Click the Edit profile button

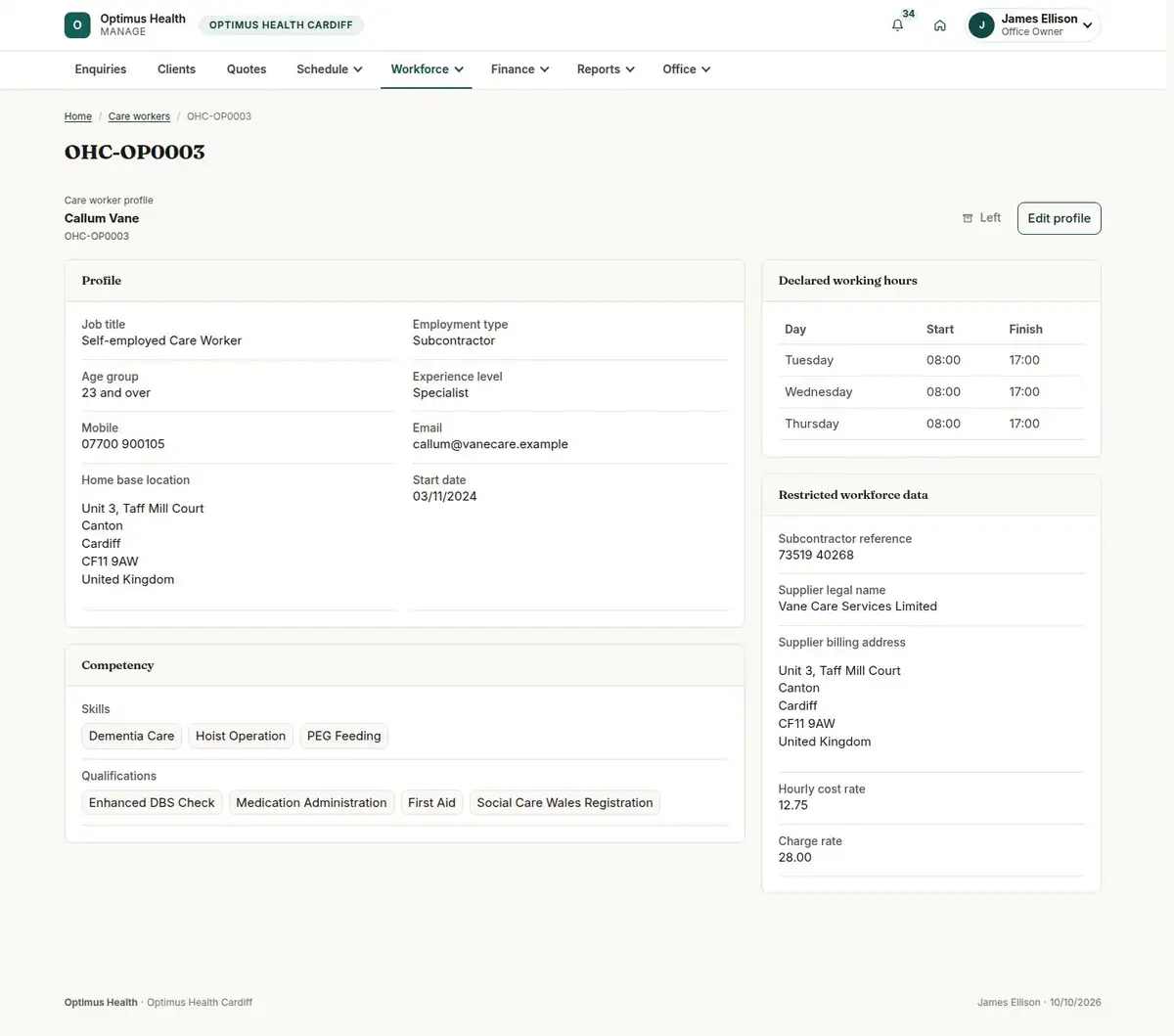1059,218
